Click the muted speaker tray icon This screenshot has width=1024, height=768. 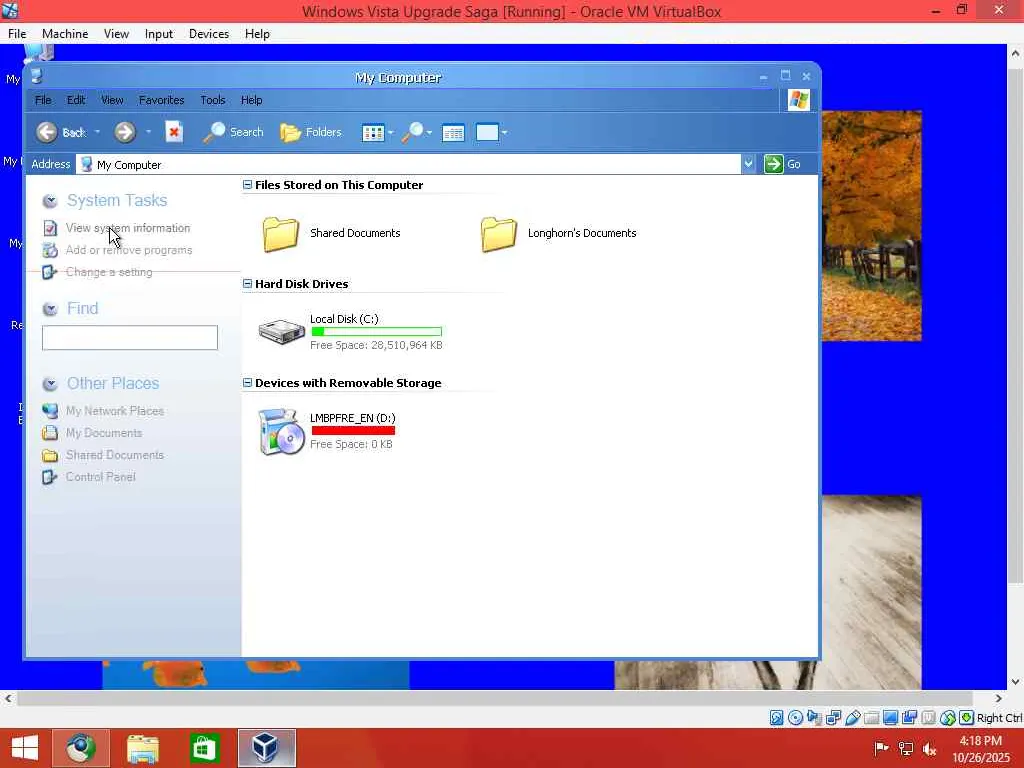(929, 748)
